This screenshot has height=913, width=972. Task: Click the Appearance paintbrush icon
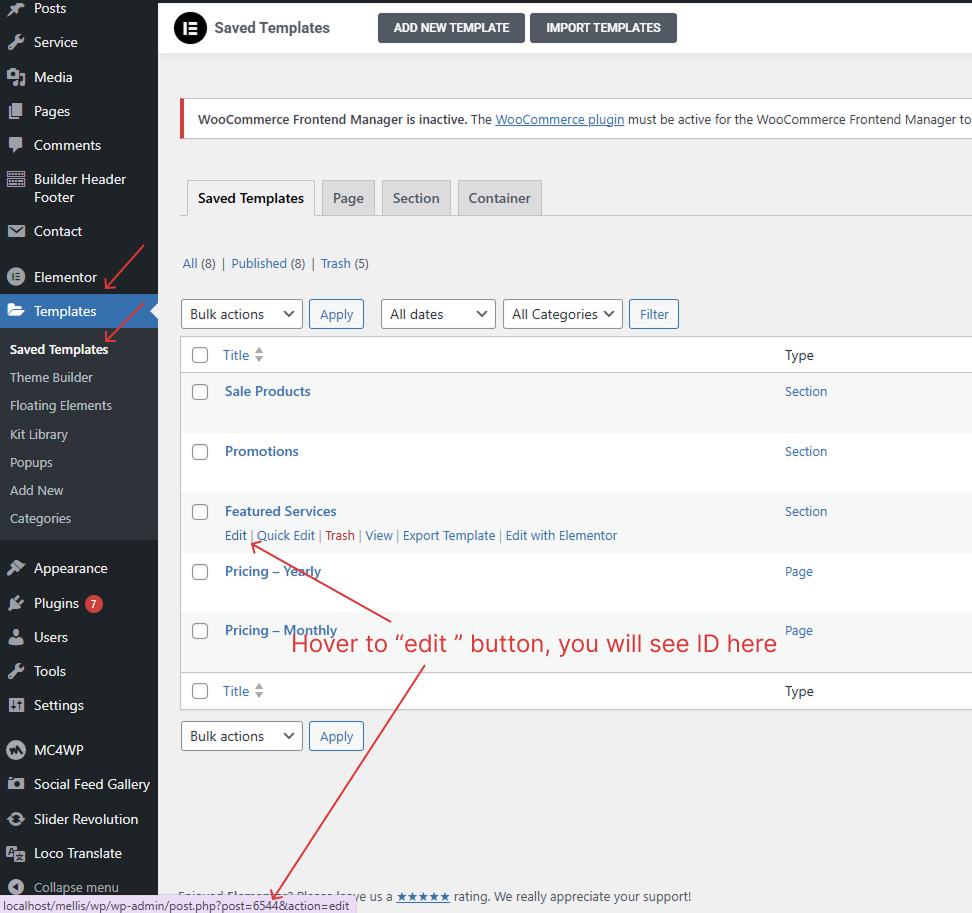coord(16,568)
